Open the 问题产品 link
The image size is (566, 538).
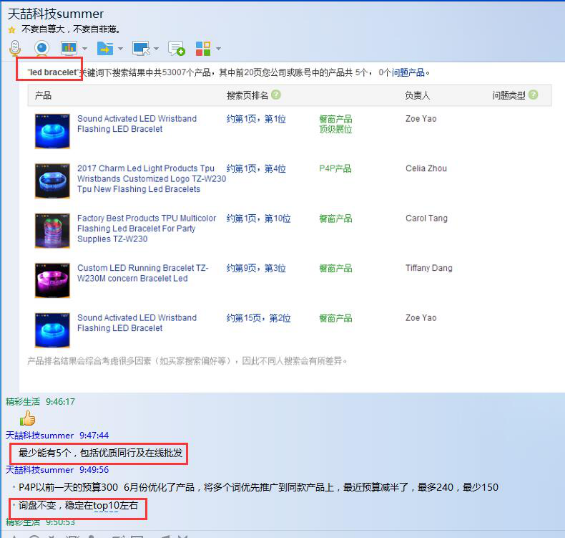click(x=408, y=73)
